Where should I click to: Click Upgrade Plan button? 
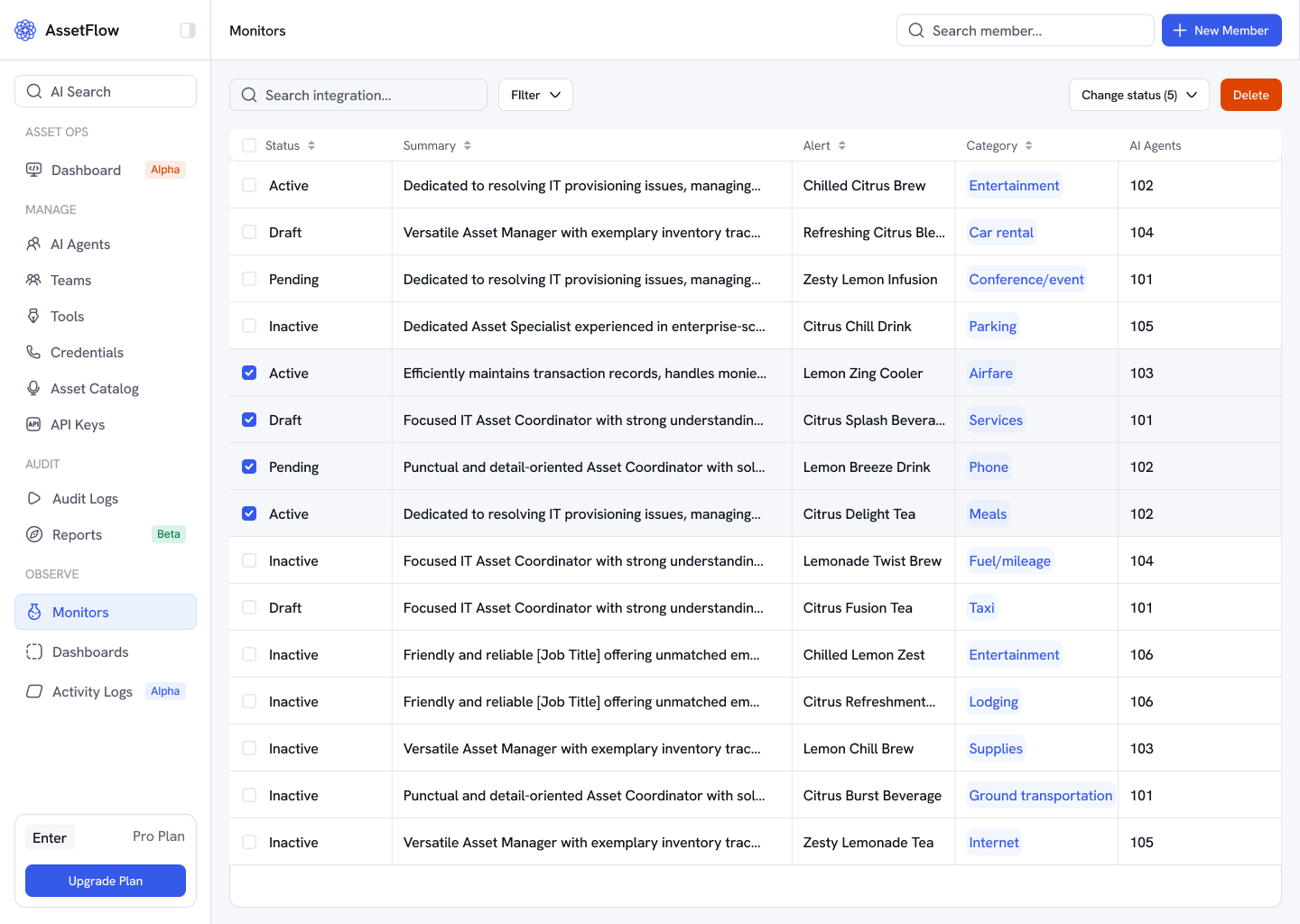click(106, 881)
